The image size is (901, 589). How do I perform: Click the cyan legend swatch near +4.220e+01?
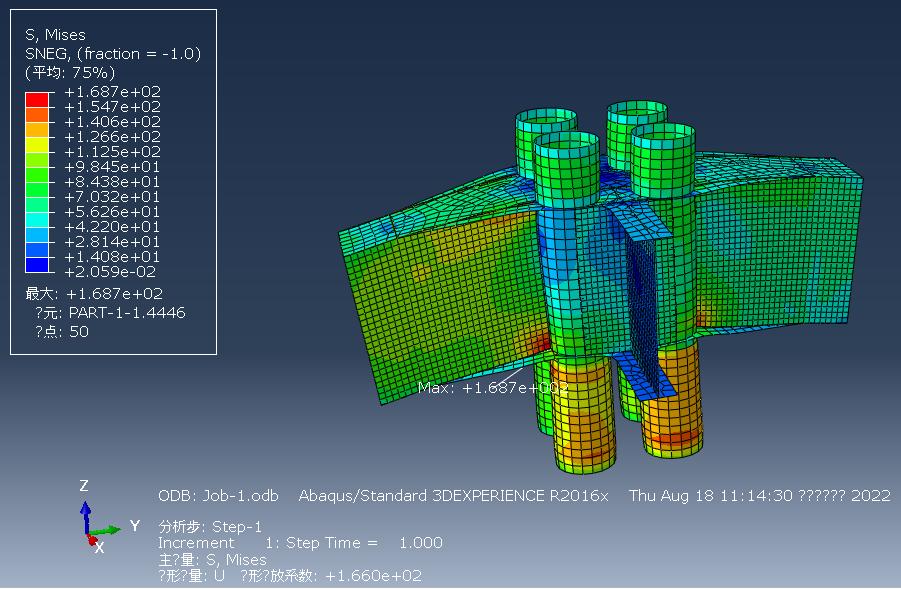point(37,220)
